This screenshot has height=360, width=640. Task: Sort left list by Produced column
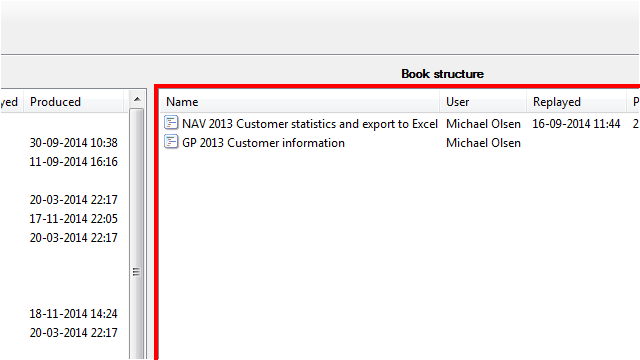(74, 102)
